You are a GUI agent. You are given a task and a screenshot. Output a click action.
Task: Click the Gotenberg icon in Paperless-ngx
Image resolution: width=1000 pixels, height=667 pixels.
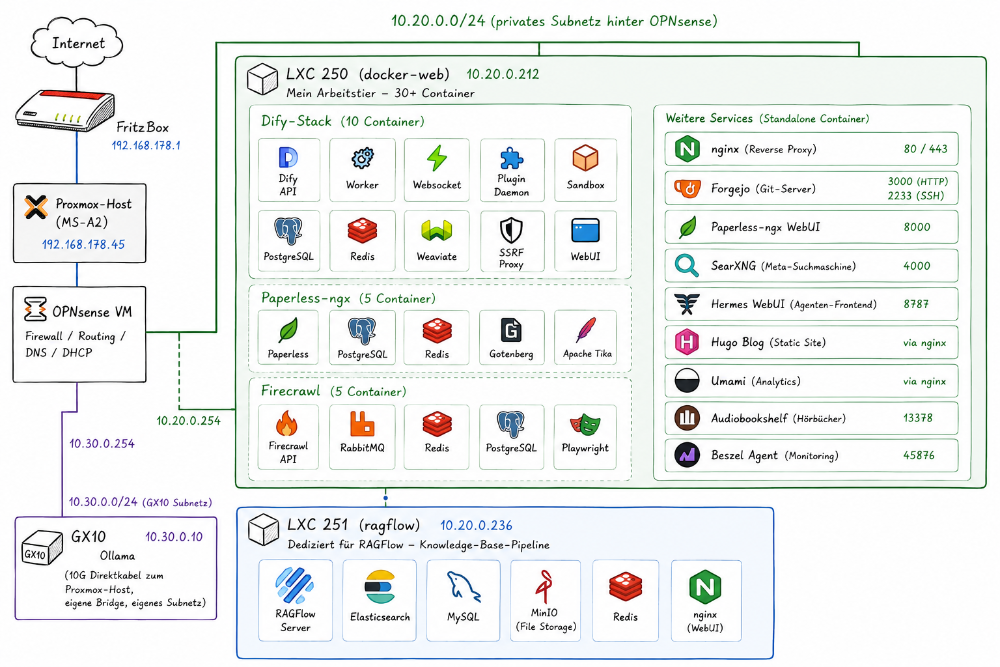511,330
